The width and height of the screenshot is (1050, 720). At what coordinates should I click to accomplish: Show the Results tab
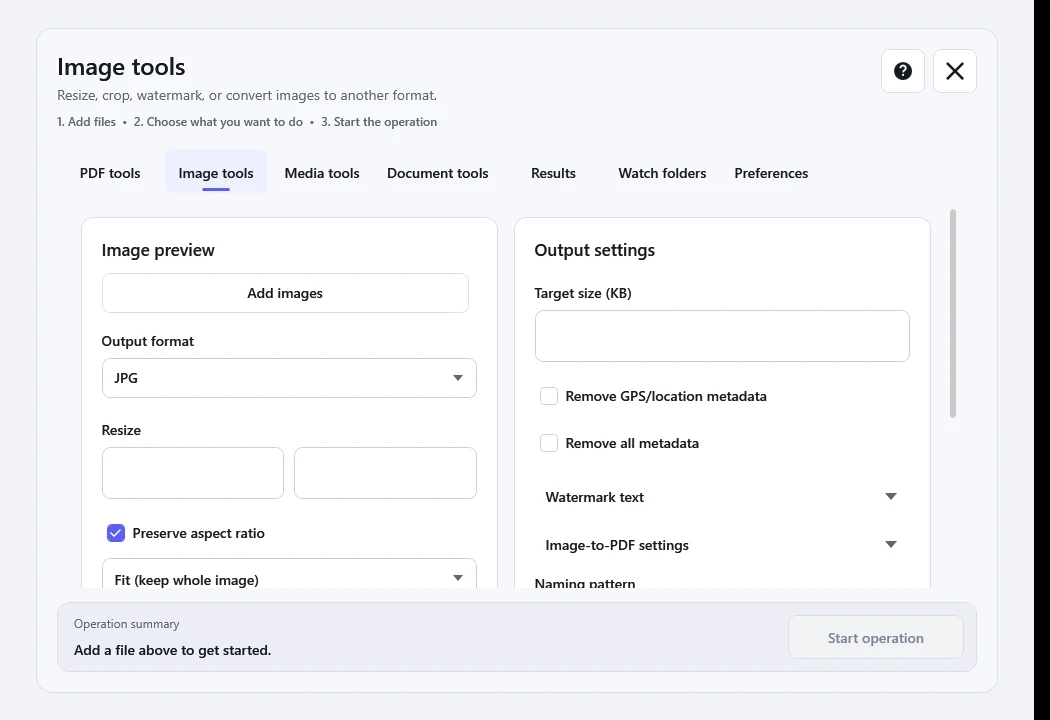click(x=553, y=173)
